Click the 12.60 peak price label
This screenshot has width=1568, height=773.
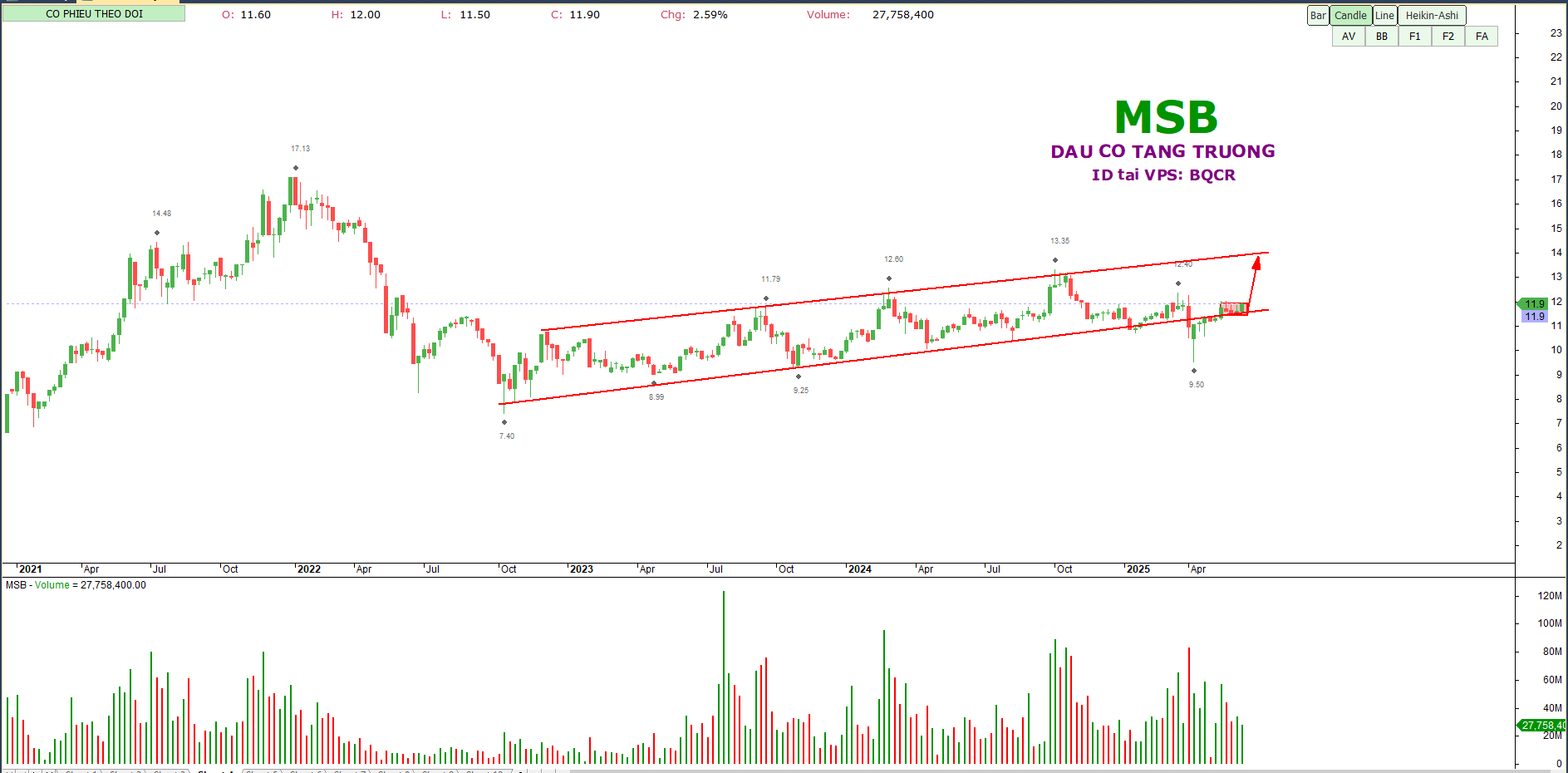click(x=894, y=259)
